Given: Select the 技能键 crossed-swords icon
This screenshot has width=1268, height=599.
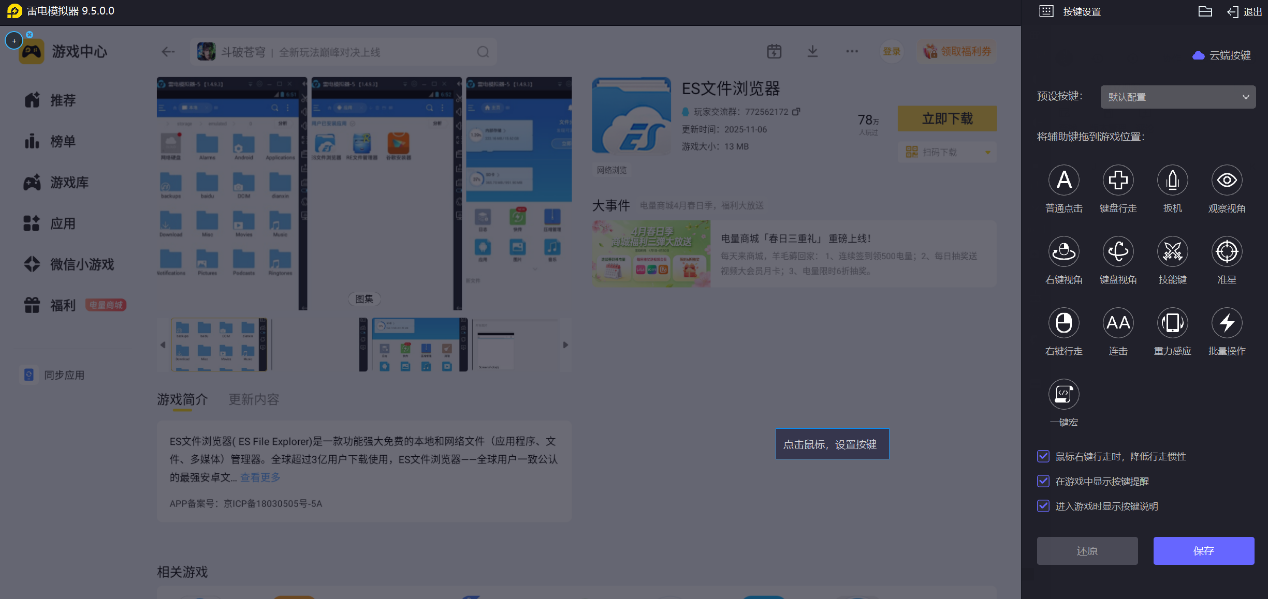Looking at the screenshot, I should point(1172,251).
